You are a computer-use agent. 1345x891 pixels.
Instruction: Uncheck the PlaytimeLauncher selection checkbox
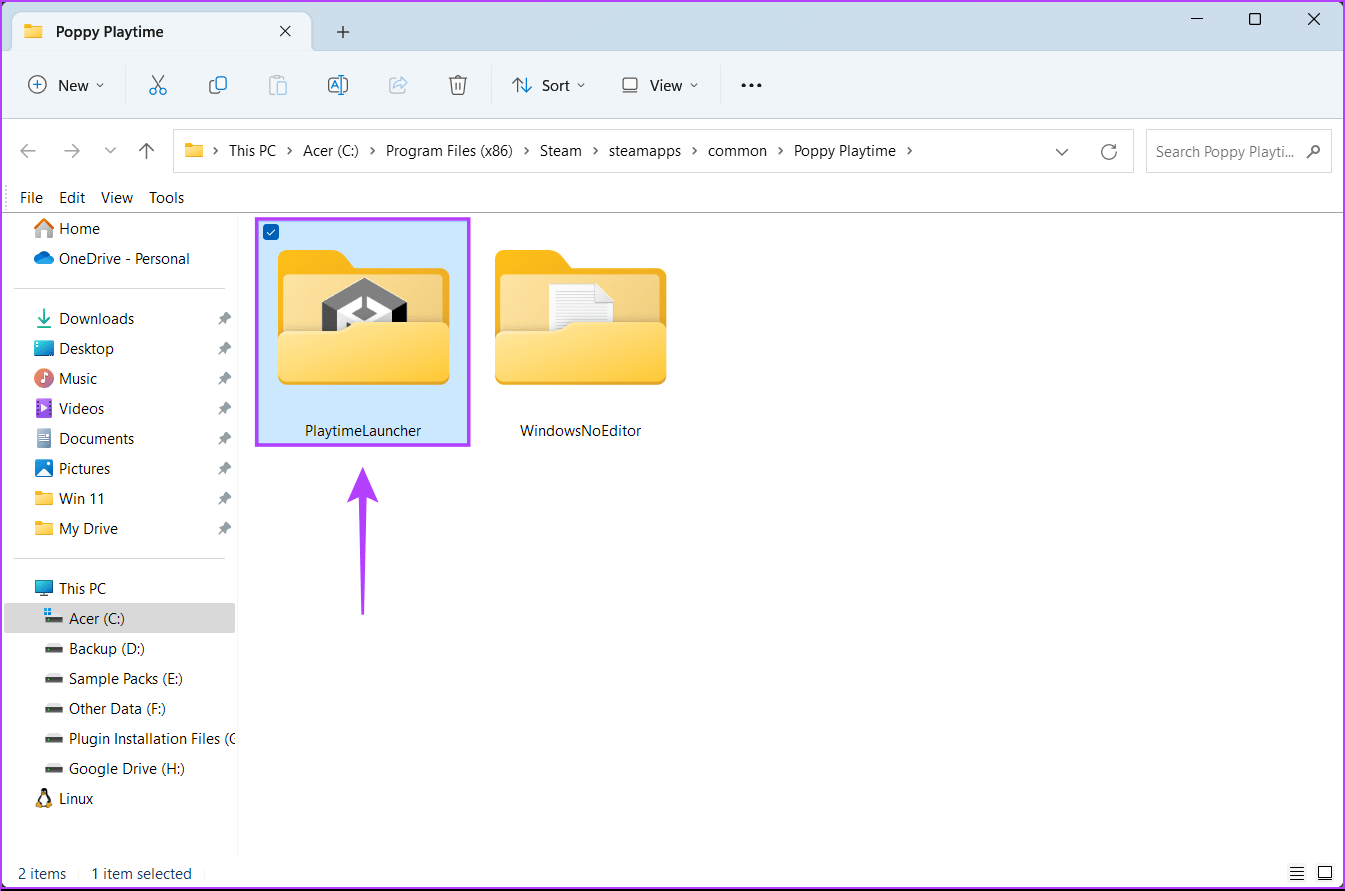[270, 232]
